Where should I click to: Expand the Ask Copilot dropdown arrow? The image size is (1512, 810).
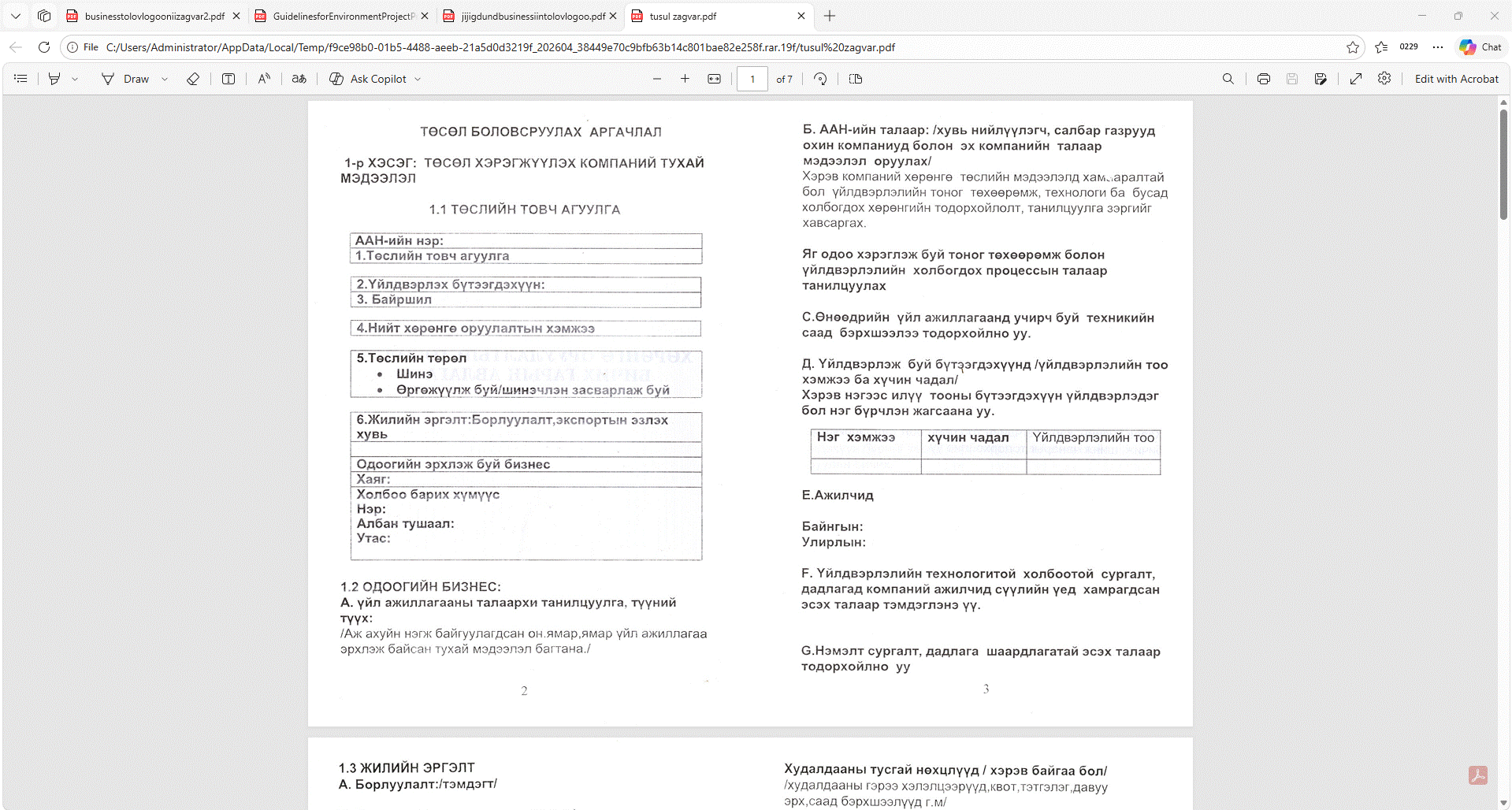(x=418, y=79)
